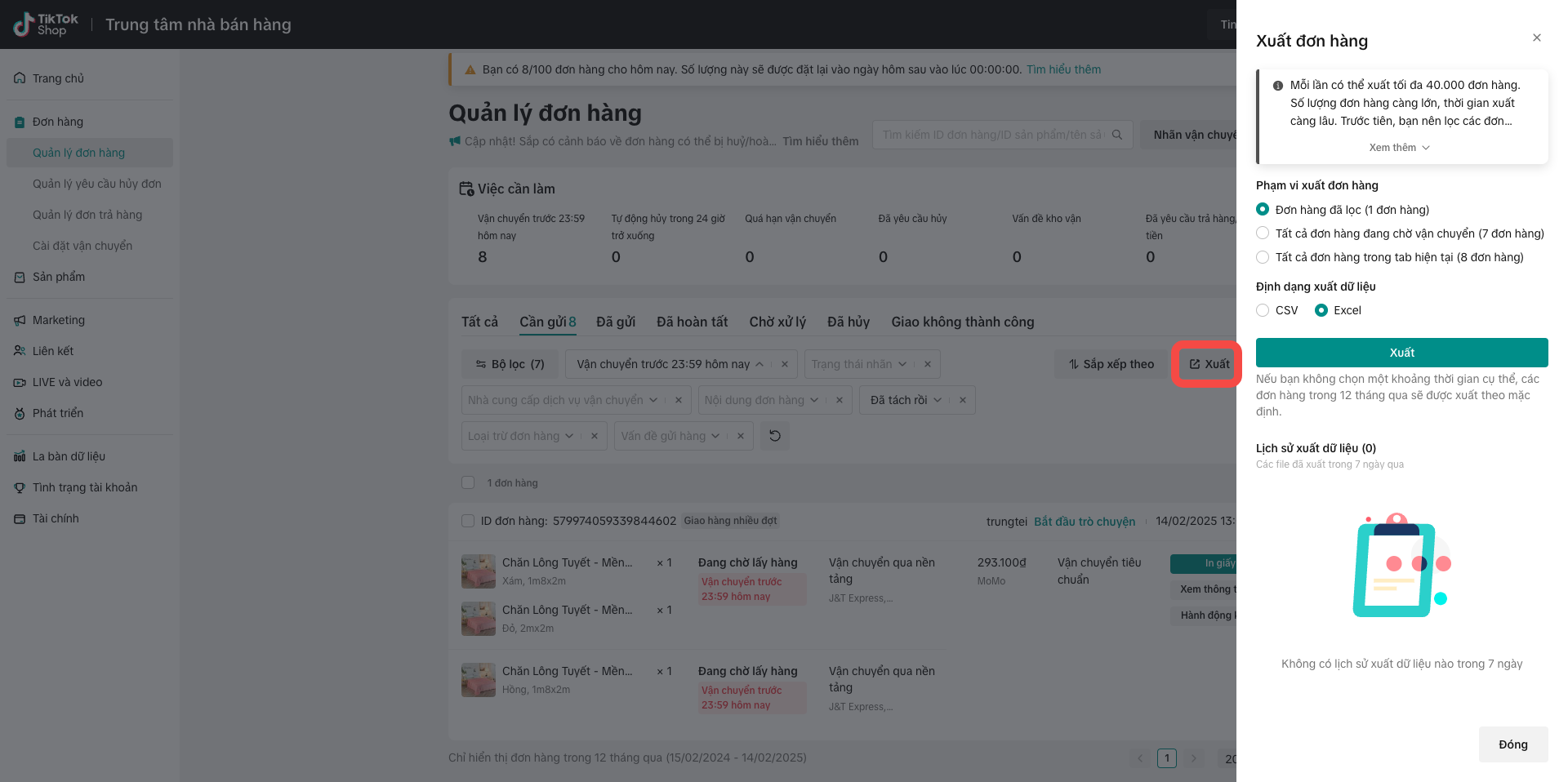1568x782 pixels.
Task: Open Quản lý đơn trả hàng menu
Action: [87, 215]
